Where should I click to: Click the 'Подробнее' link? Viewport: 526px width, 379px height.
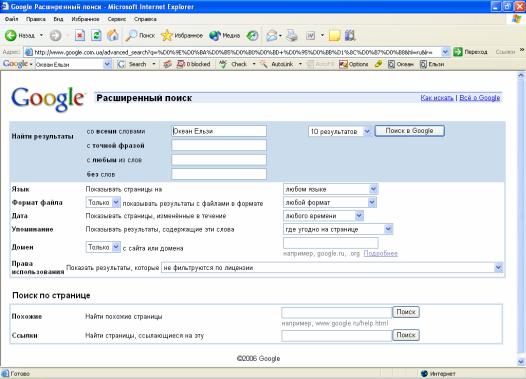pyautogui.click(x=381, y=254)
